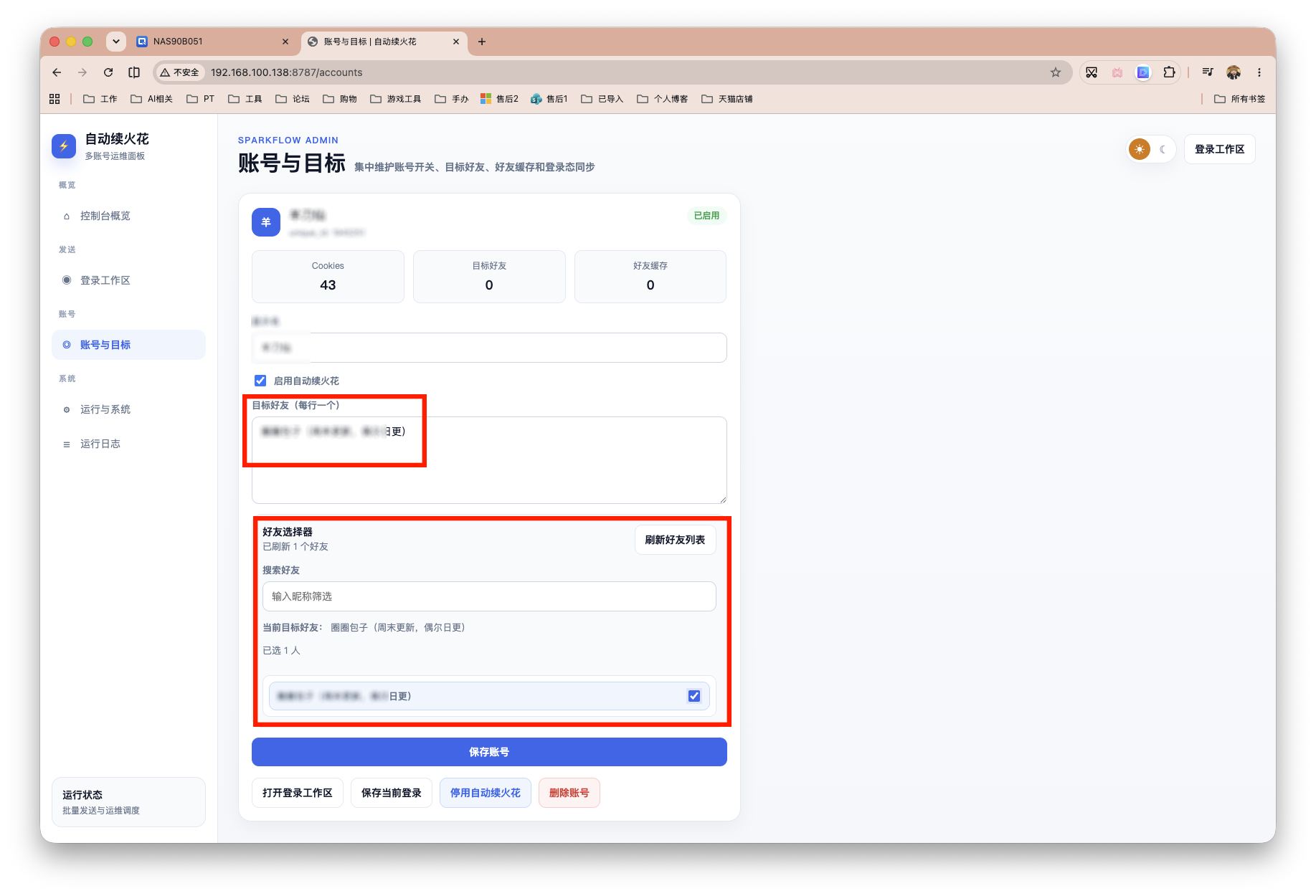Open the 工具 bookmark folder

[x=245, y=99]
